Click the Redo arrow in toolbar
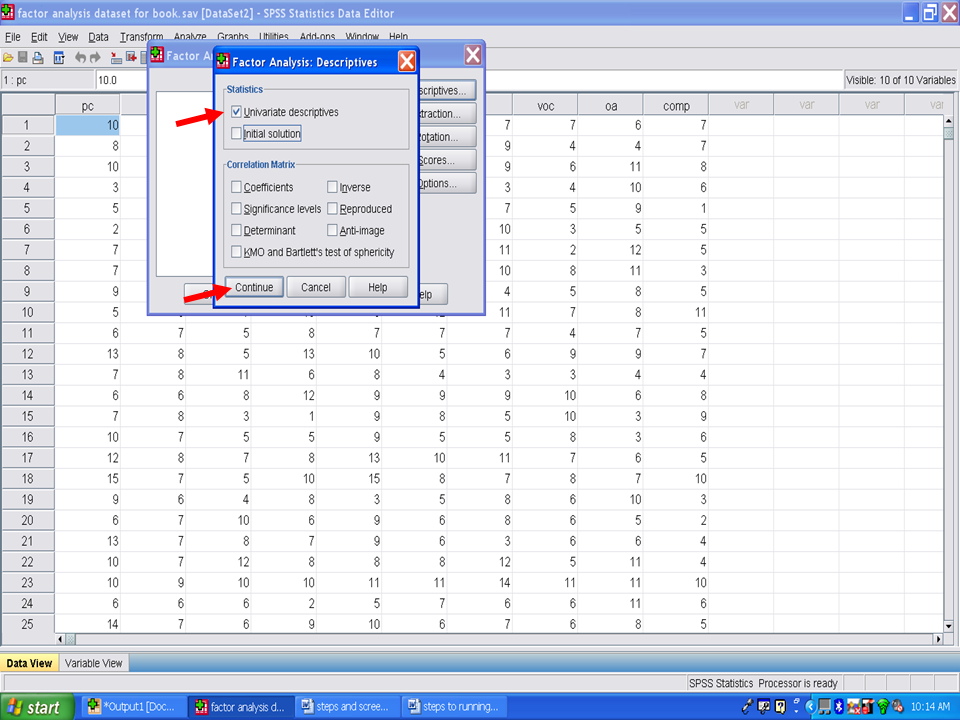Image resolution: width=960 pixels, height=720 pixels. [x=96, y=57]
